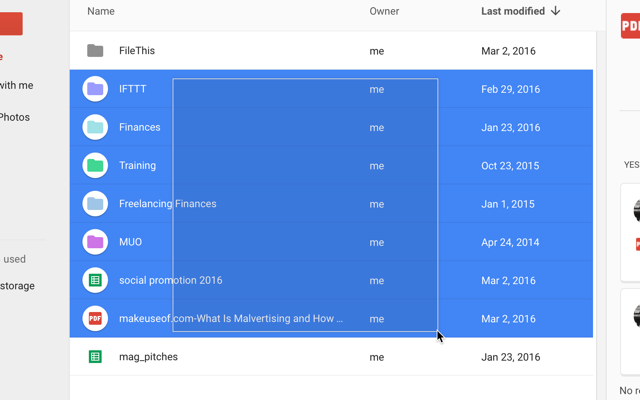Viewport: 640px width, 400px height.
Task: Select the FileThis folder row
Action: coord(331,51)
